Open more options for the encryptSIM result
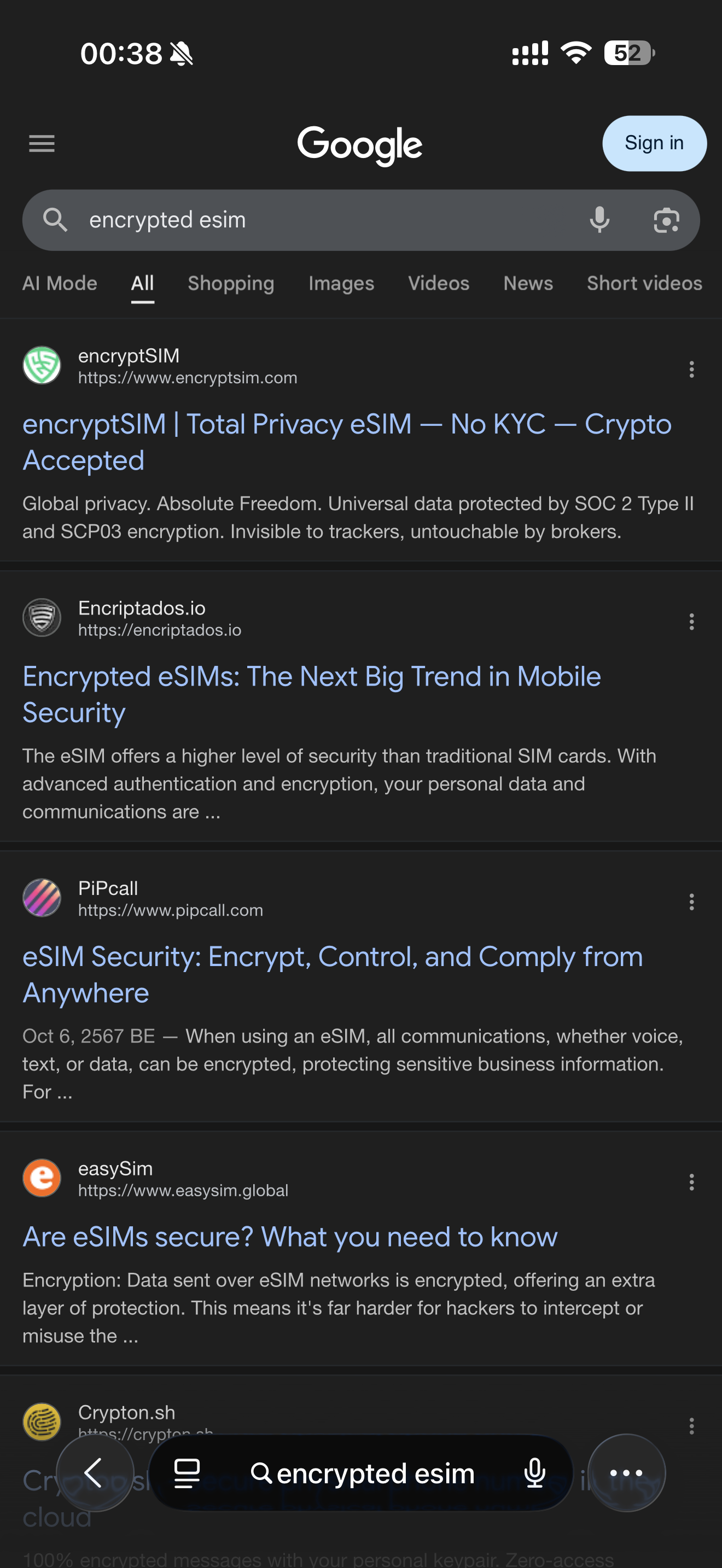This screenshot has width=722, height=1568. coord(691,369)
